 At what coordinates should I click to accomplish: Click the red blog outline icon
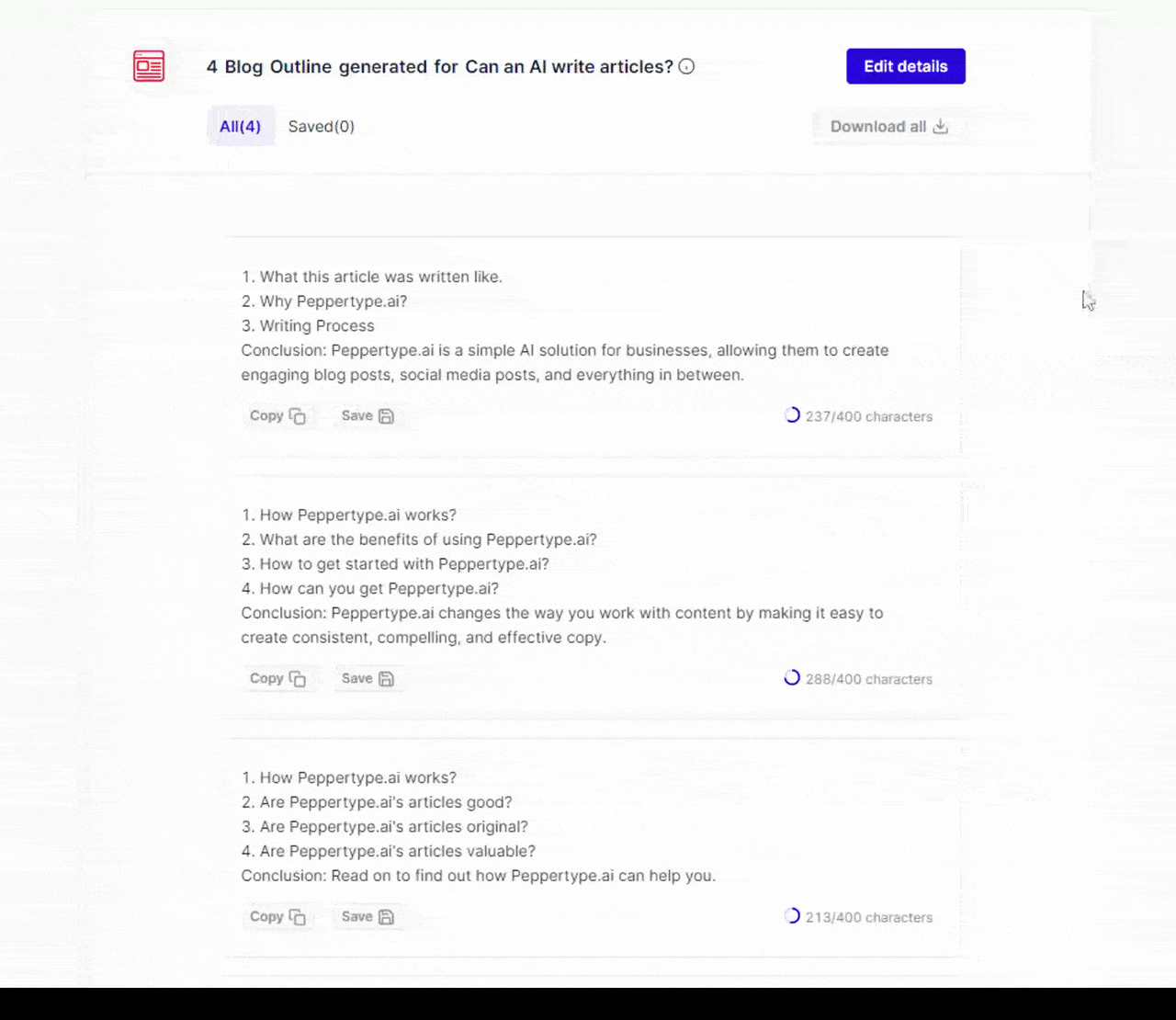coord(149,66)
